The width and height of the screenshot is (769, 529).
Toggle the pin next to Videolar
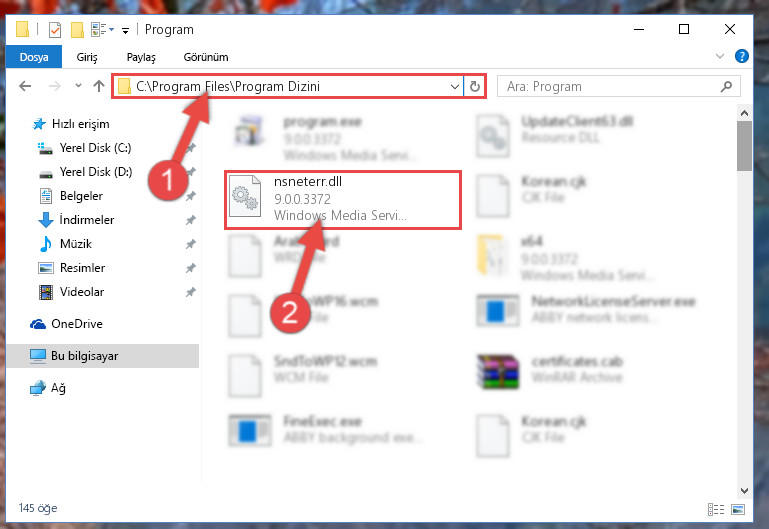tap(190, 292)
